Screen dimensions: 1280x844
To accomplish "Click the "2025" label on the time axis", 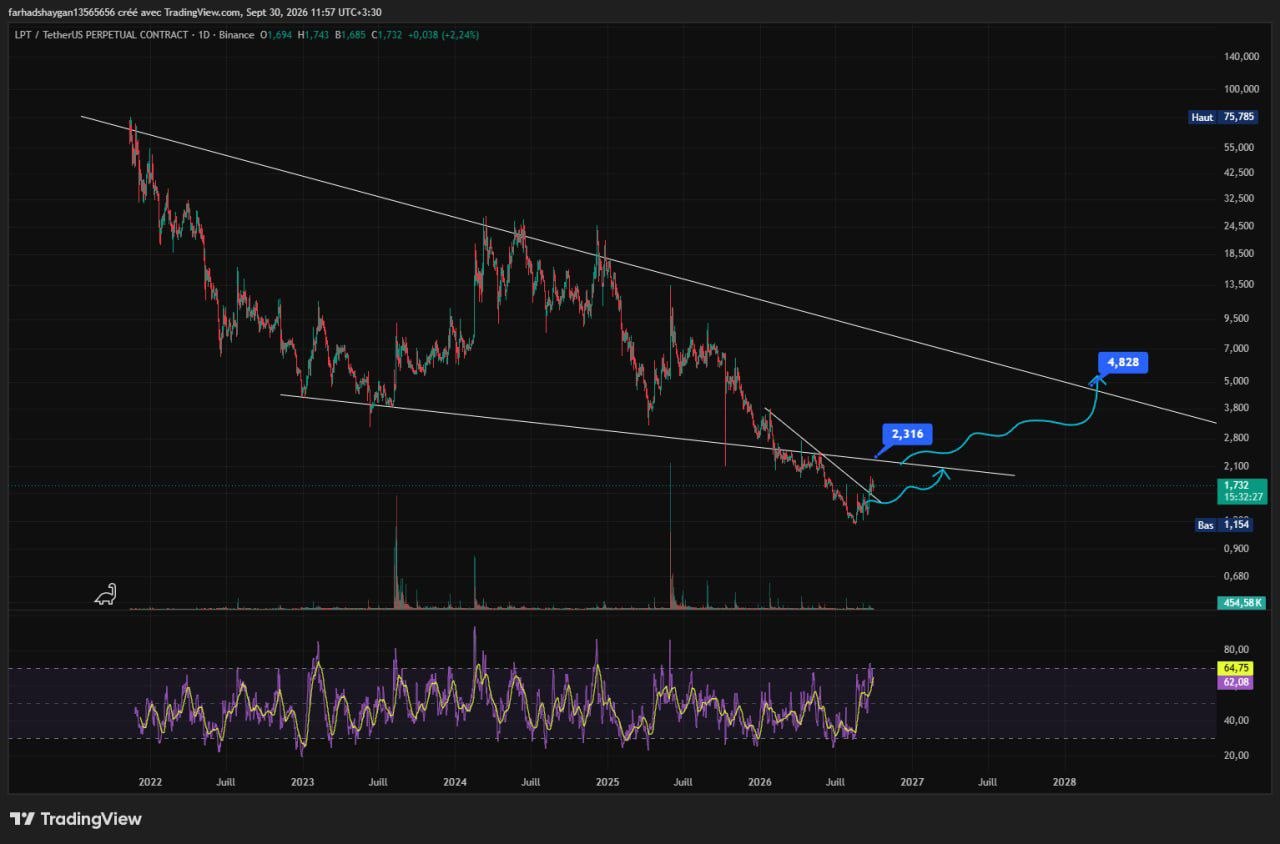I will tap(608, 782).
